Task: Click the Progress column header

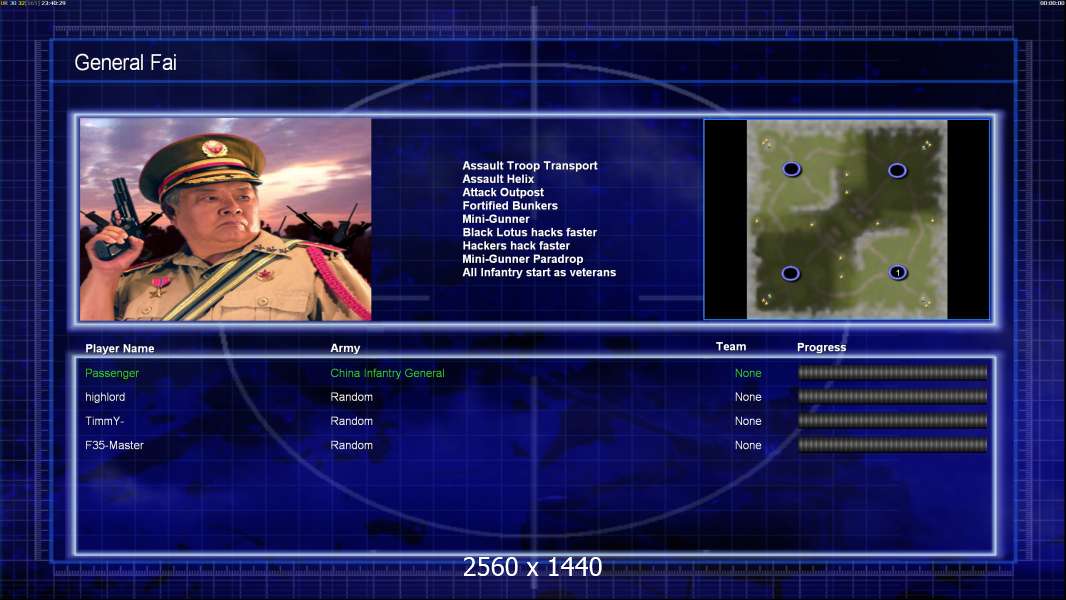Action: [821, 347]
